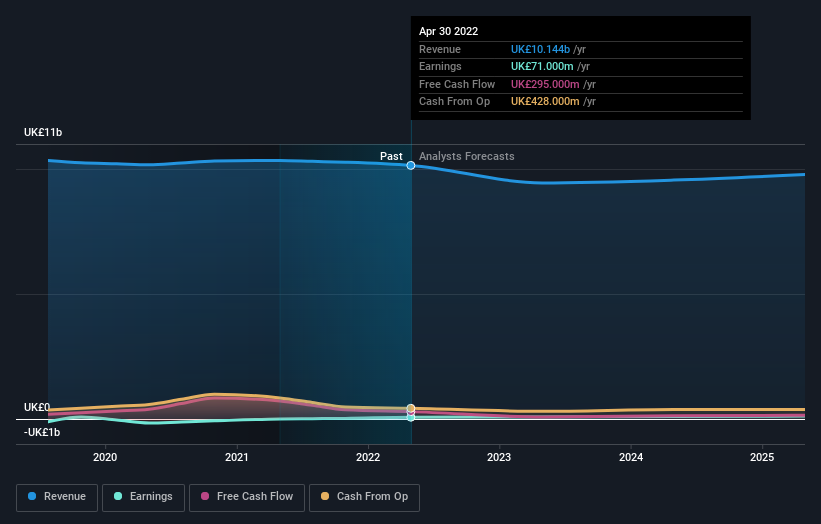The height and width of the screenshot is (524, 821).
Task: Toggle the Cash From Op legend button
Action: click(364, 497)
